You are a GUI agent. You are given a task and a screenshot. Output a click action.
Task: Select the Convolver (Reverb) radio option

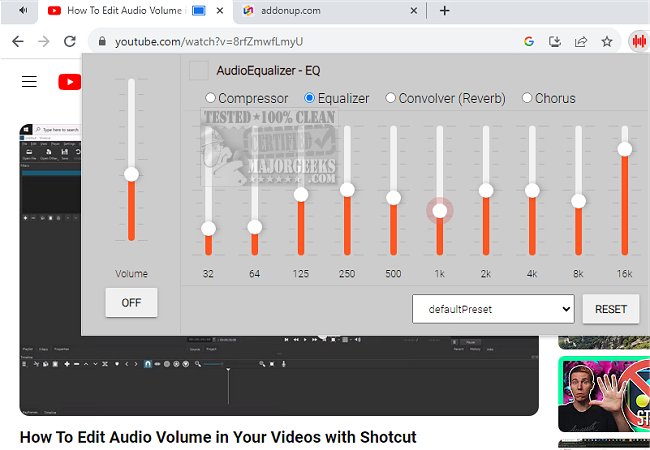pos(389,98)
